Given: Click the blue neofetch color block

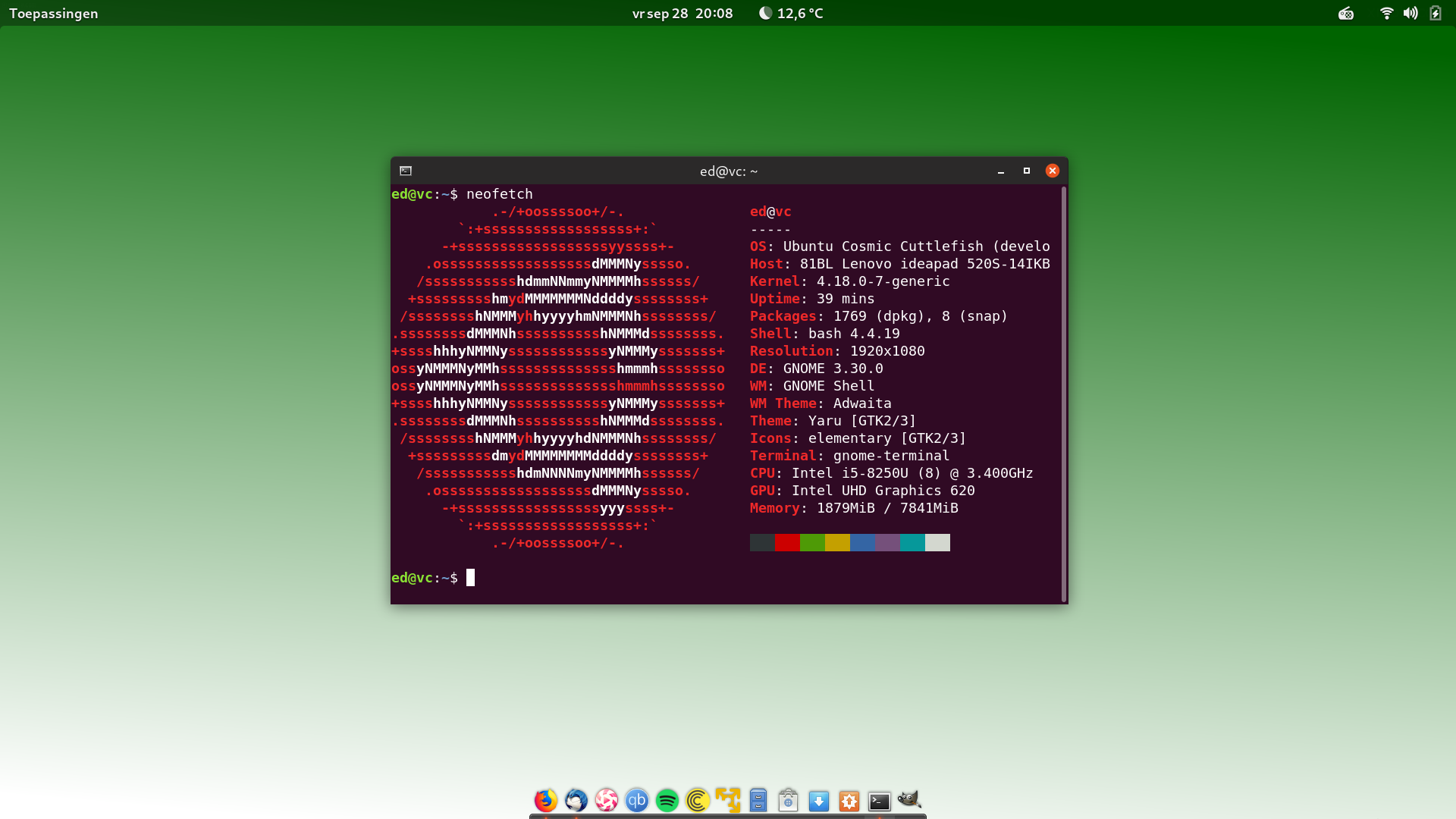Looking at the screenshot, I should point(862,542).
